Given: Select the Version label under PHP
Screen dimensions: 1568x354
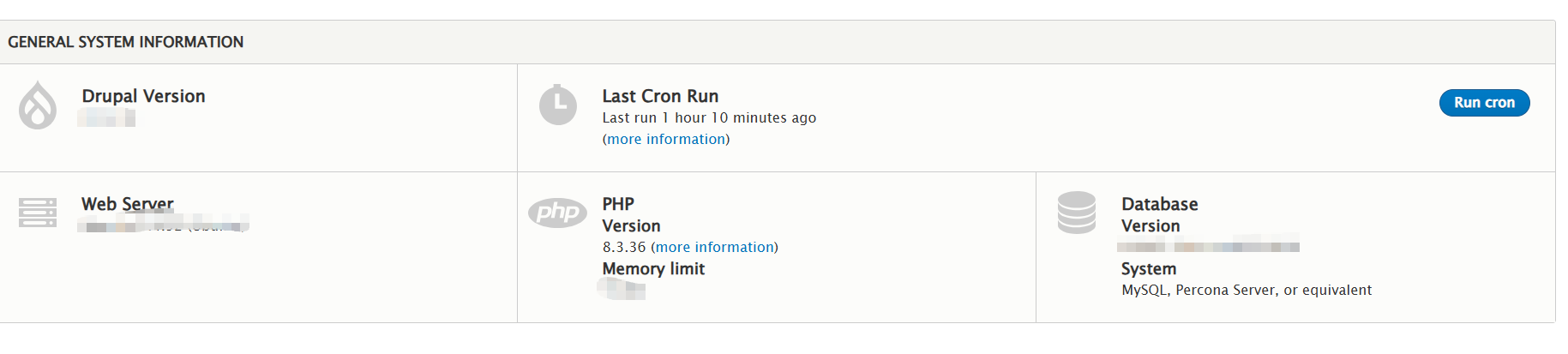Looking at the screenshot, I should click(631, 226).
